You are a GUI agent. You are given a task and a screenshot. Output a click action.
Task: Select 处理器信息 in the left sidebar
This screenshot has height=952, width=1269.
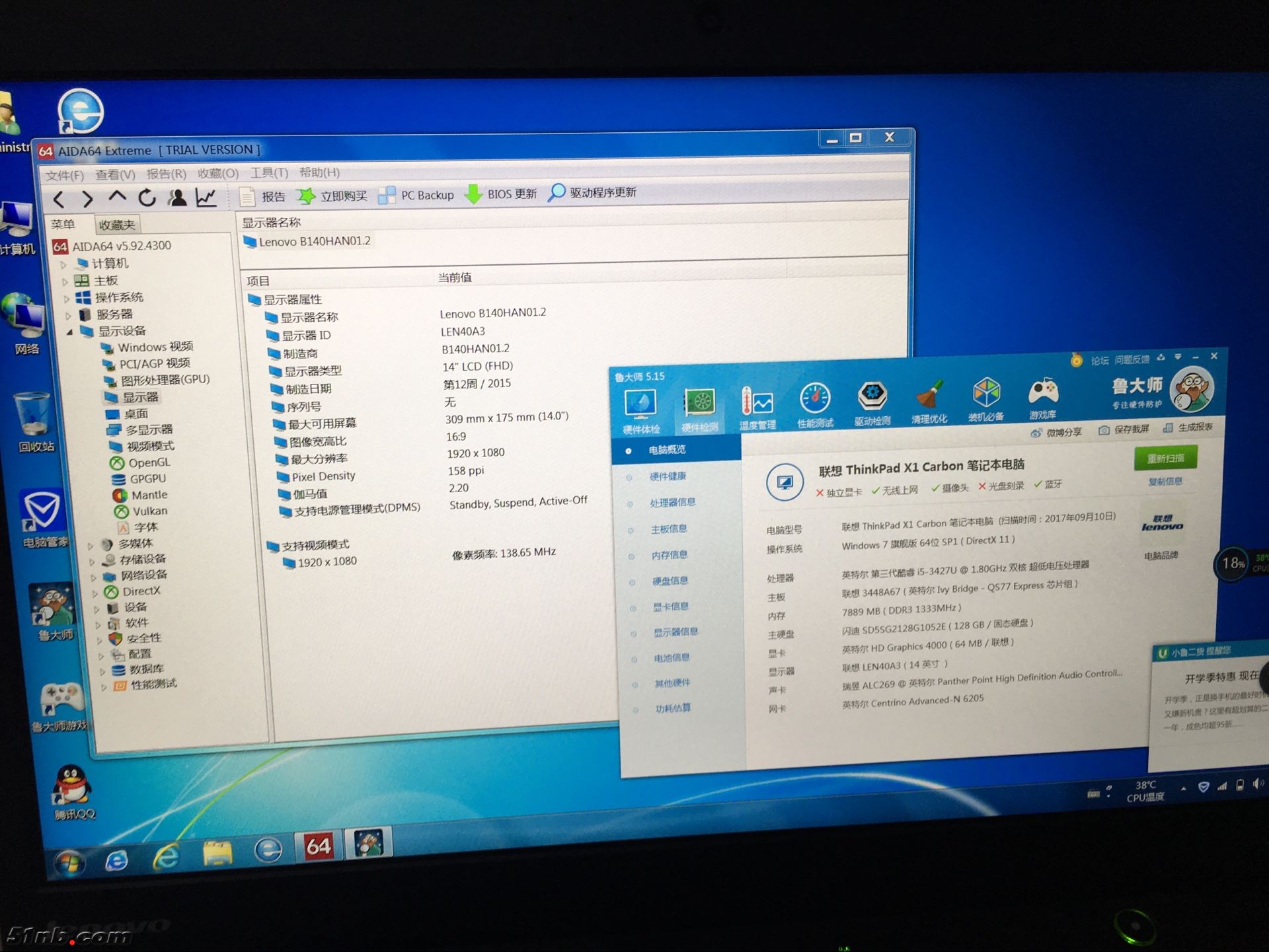click(x=672, y=502)
